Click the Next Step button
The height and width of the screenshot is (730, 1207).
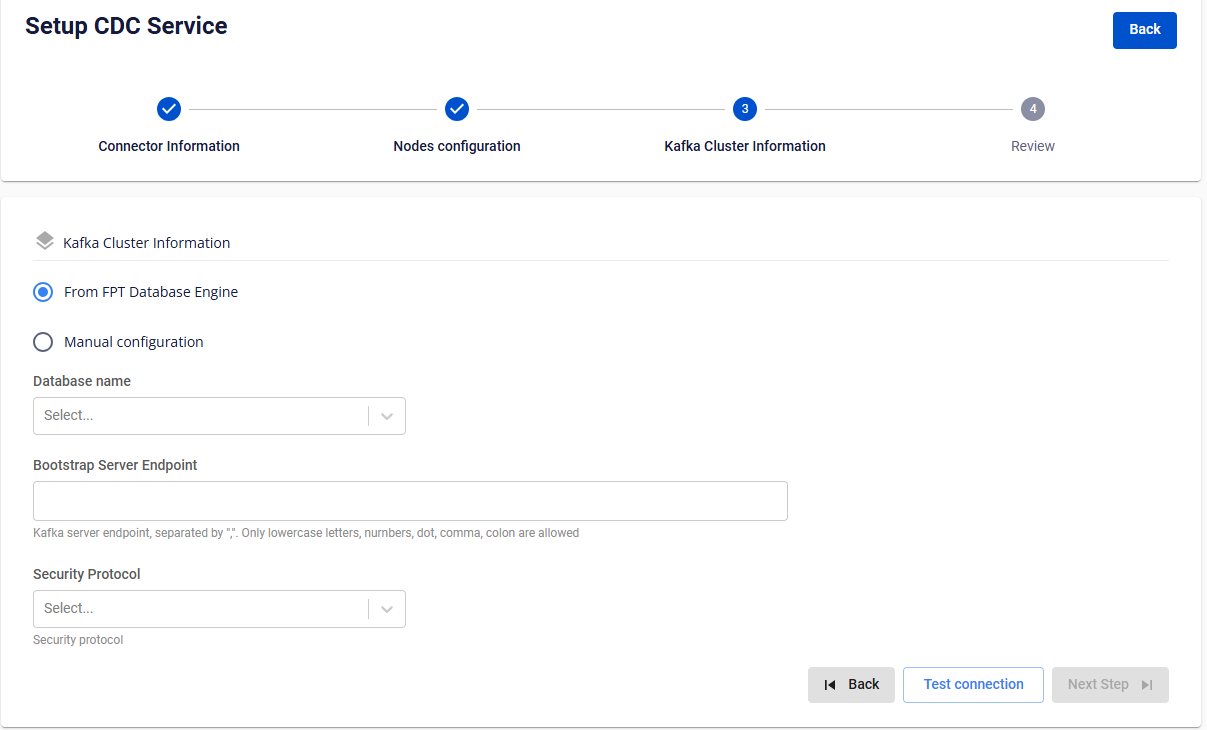coord(1110,685)
